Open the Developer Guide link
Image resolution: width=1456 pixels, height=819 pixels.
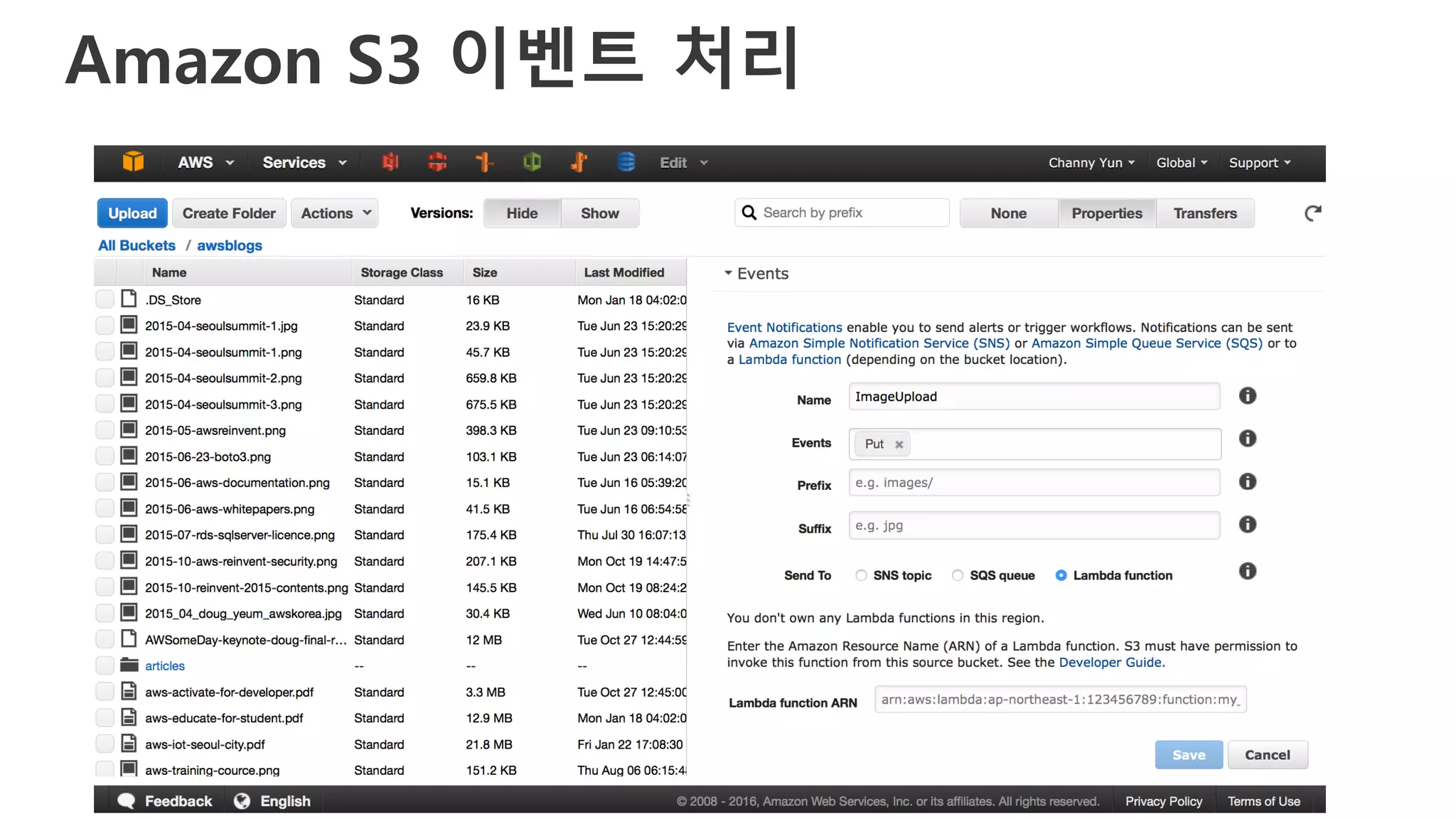point(1110,663)
